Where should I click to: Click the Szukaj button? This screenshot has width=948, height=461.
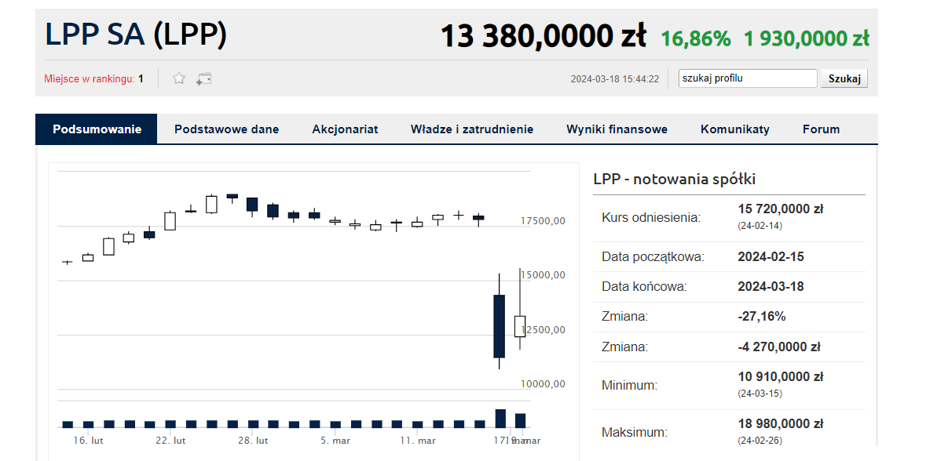tap(844, 79)
